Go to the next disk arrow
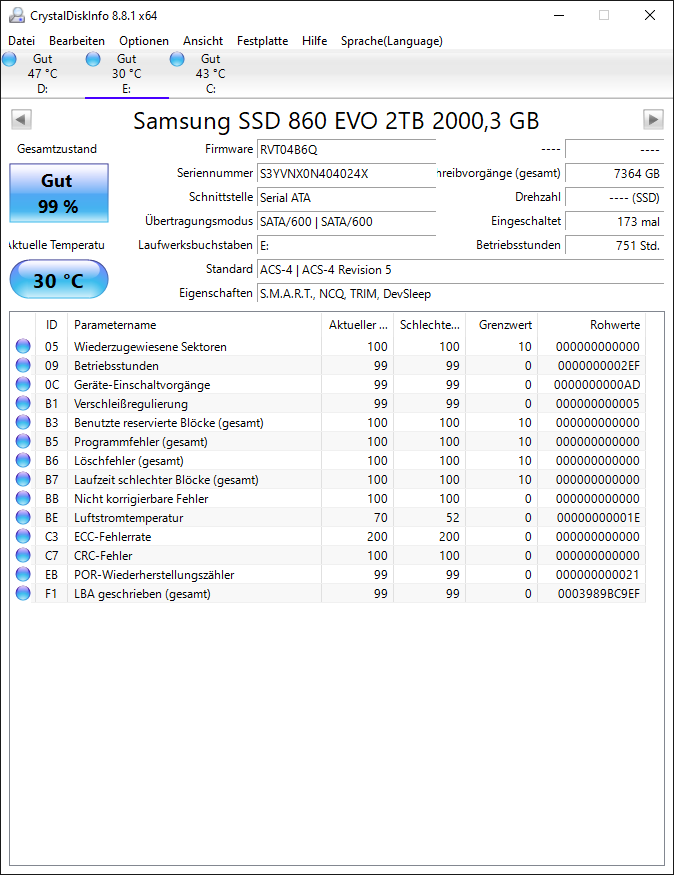The image size is (674, 875). 653,119
